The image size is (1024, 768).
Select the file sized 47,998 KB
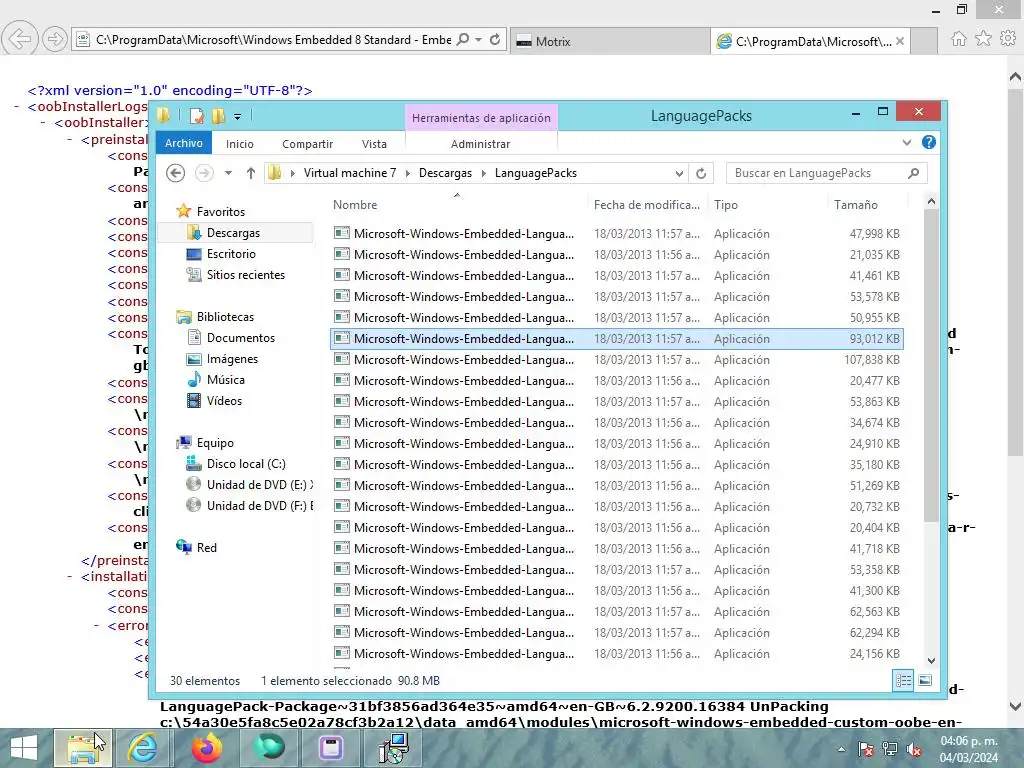click(616, 234)
